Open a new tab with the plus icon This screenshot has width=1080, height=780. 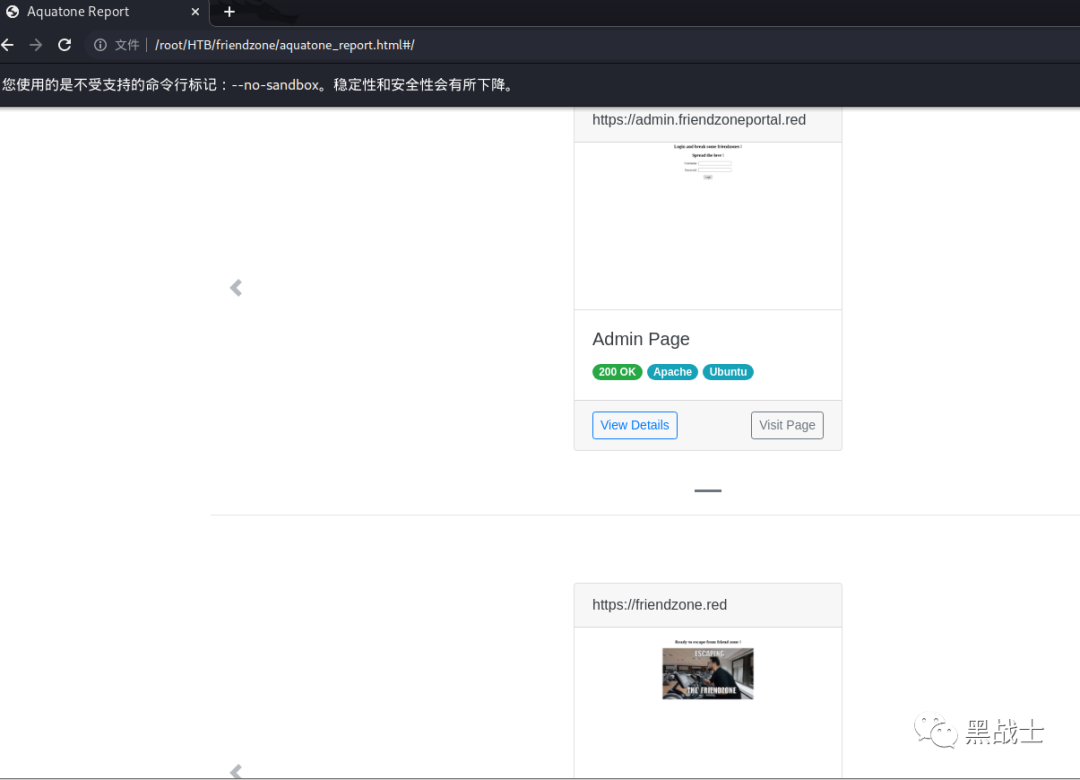229,12
